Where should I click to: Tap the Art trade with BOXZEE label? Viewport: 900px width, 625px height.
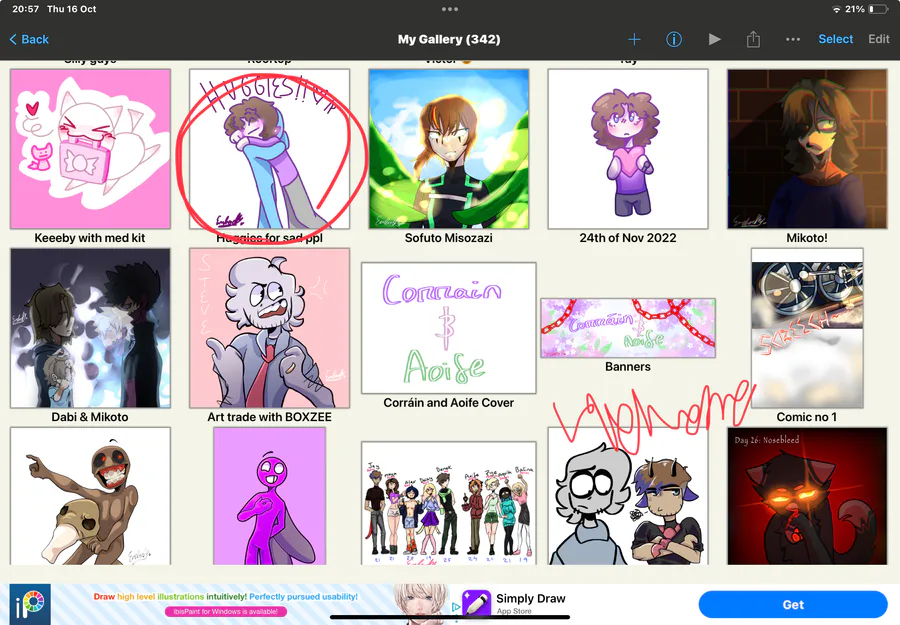coord(269,417)
